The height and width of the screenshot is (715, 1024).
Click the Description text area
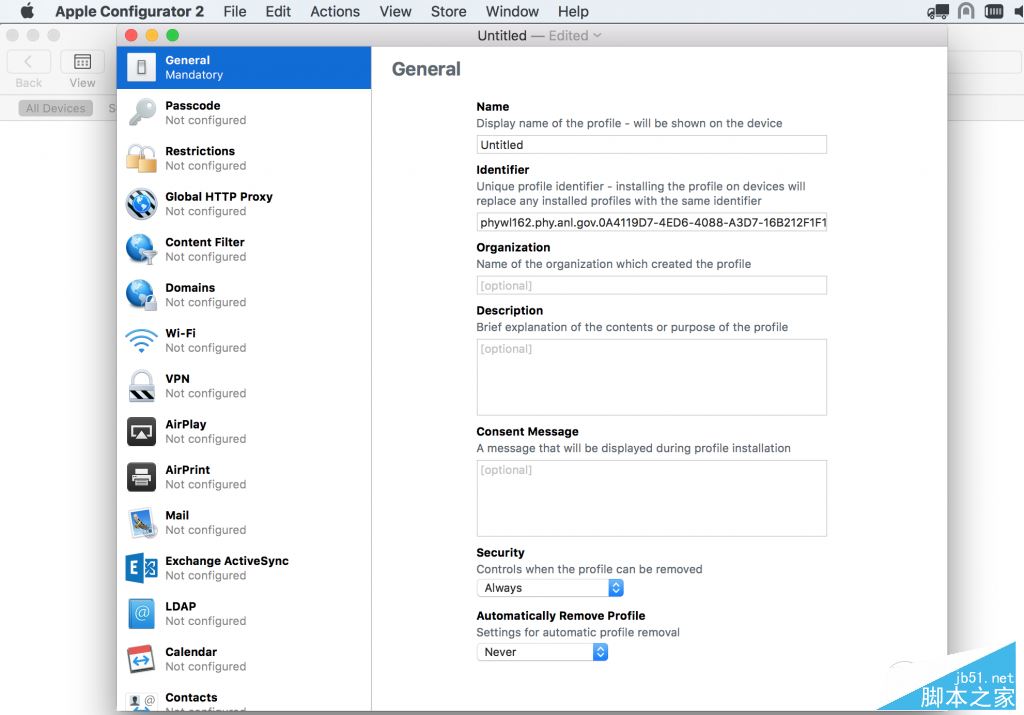[x=651, y=377]
